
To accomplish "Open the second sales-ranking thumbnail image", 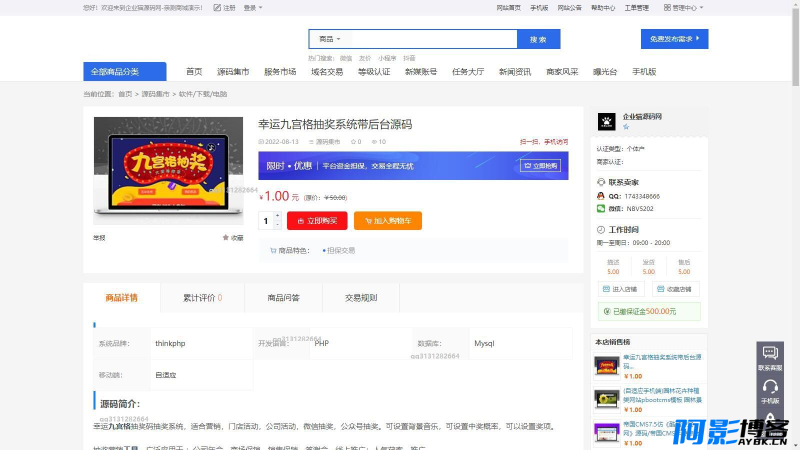I will point(607,399).
